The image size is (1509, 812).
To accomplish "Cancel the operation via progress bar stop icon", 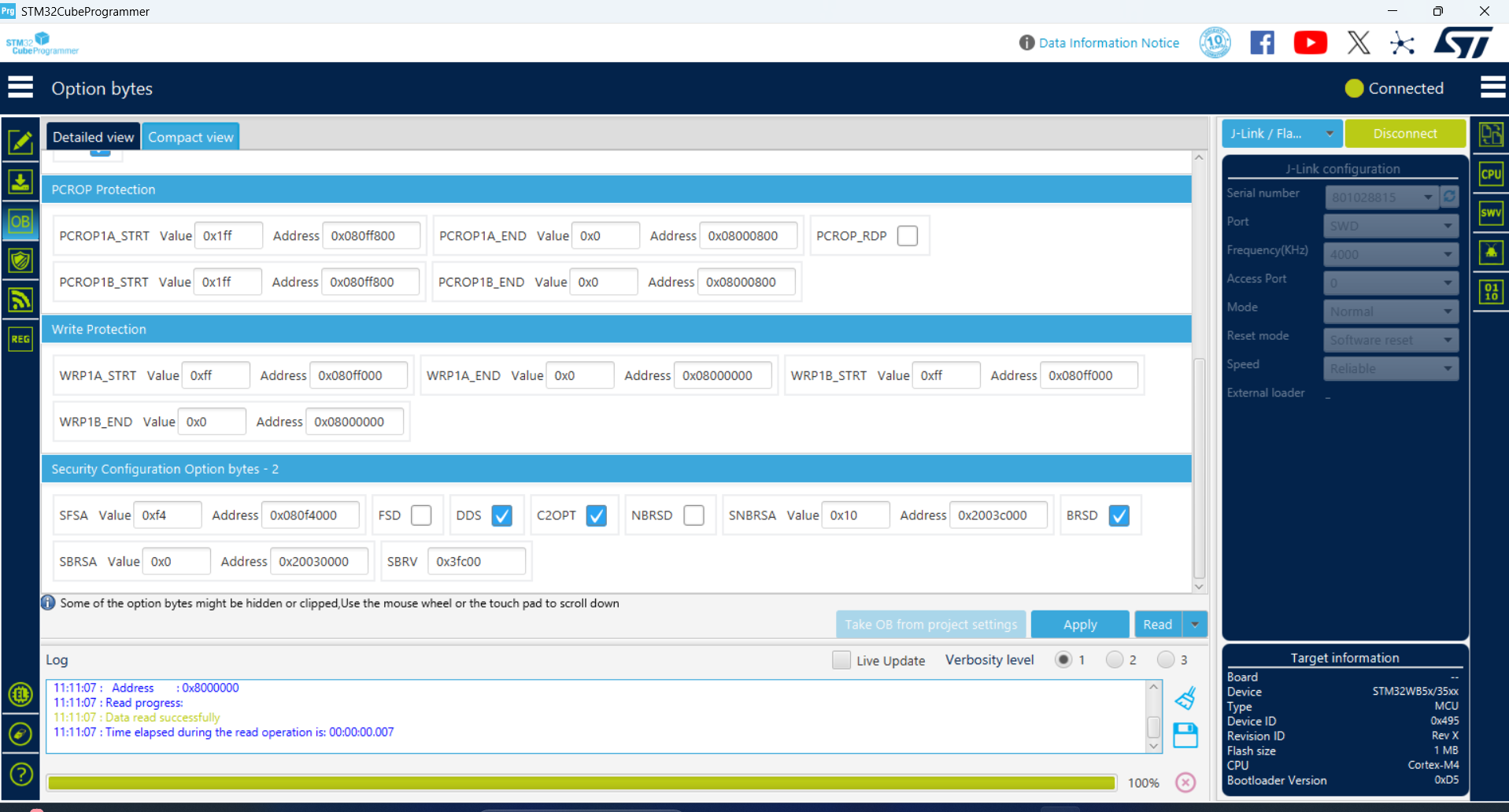I will (x=1185, y=782).
